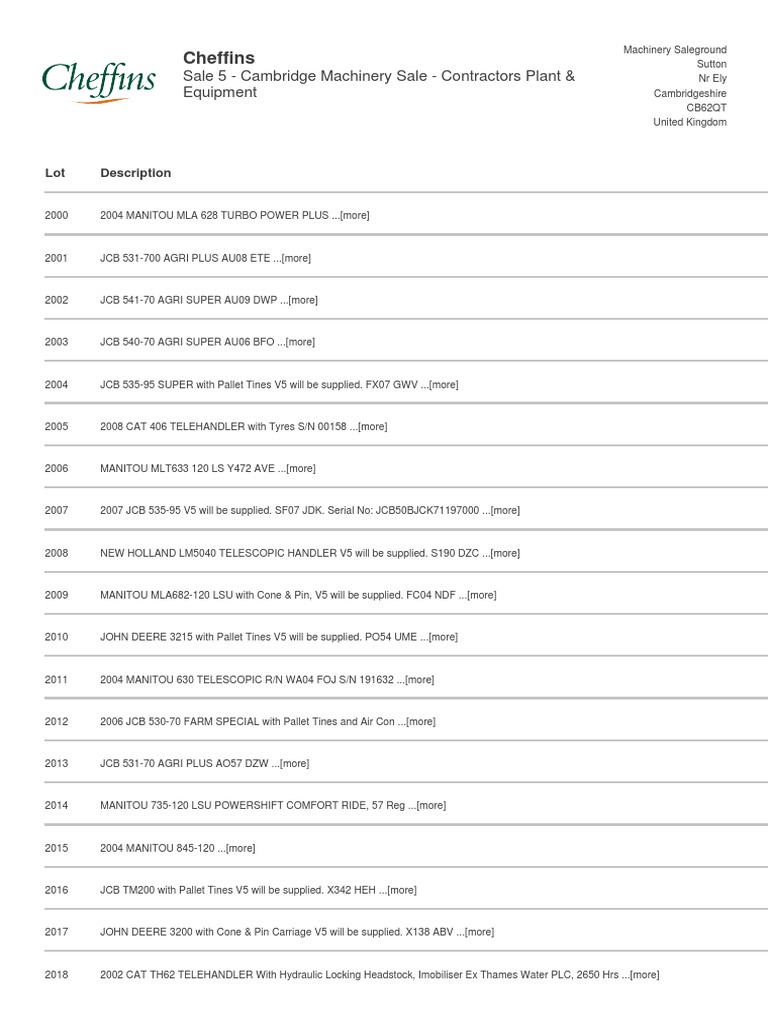The height and width of the screenshot is (1024, 768).
Task: Expand [more] for CAT TH62 Telehandler
Action: tap(645, 975)
